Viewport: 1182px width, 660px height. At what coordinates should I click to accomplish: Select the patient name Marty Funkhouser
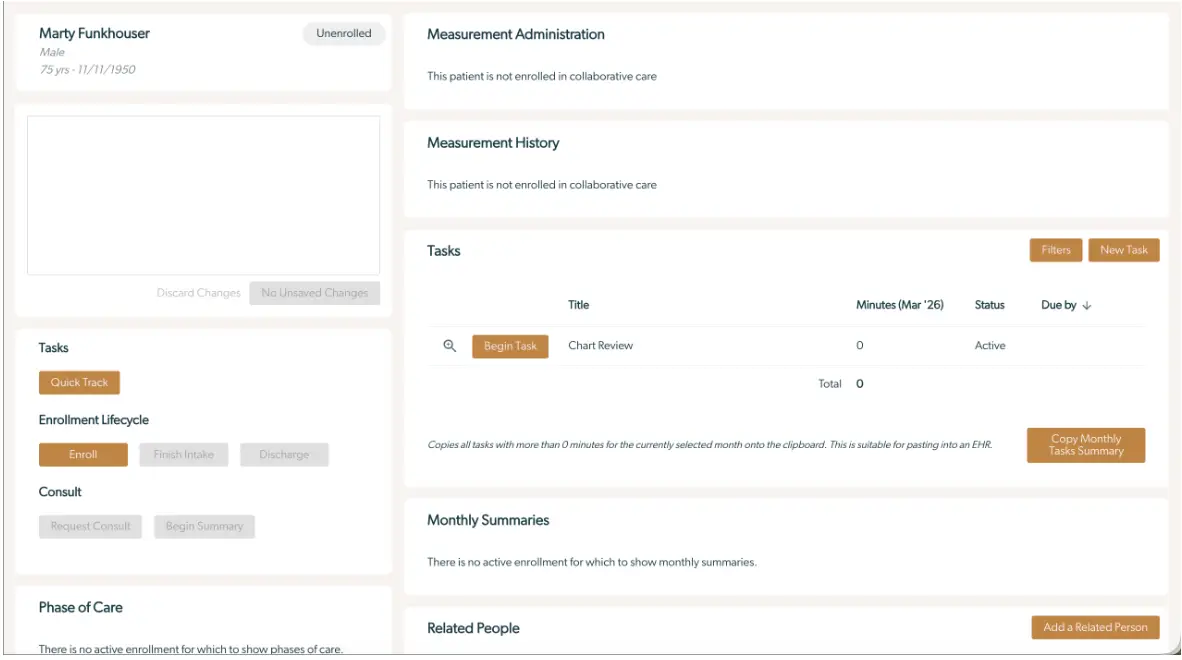click(x=93, y=33)
